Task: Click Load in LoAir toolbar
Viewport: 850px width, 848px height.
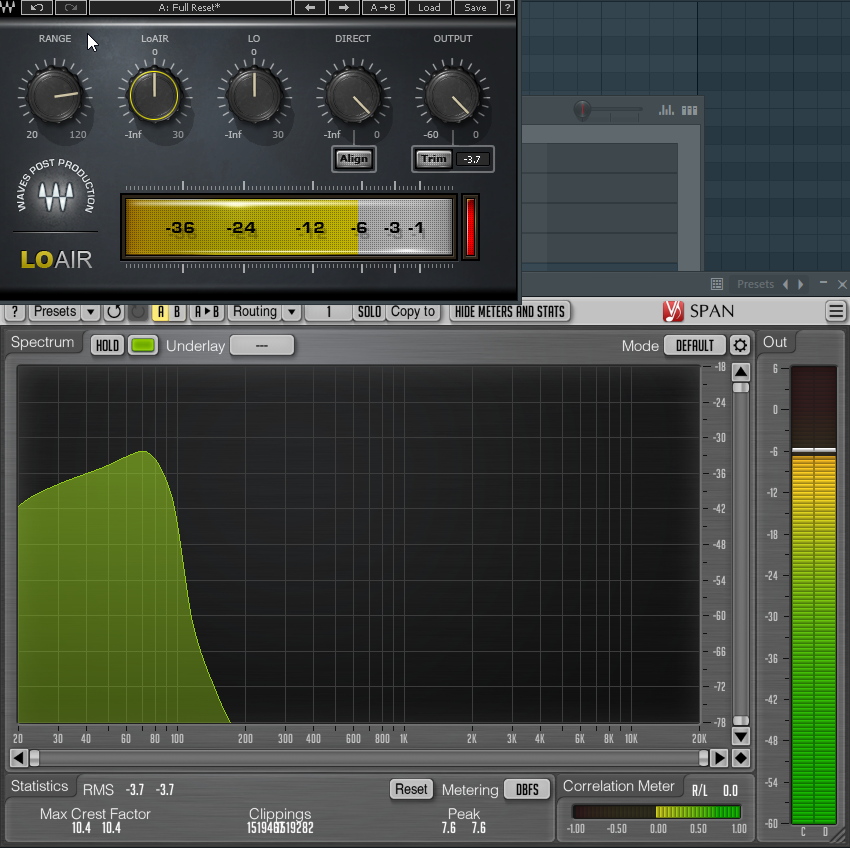Action: click(x=429, y=8)
